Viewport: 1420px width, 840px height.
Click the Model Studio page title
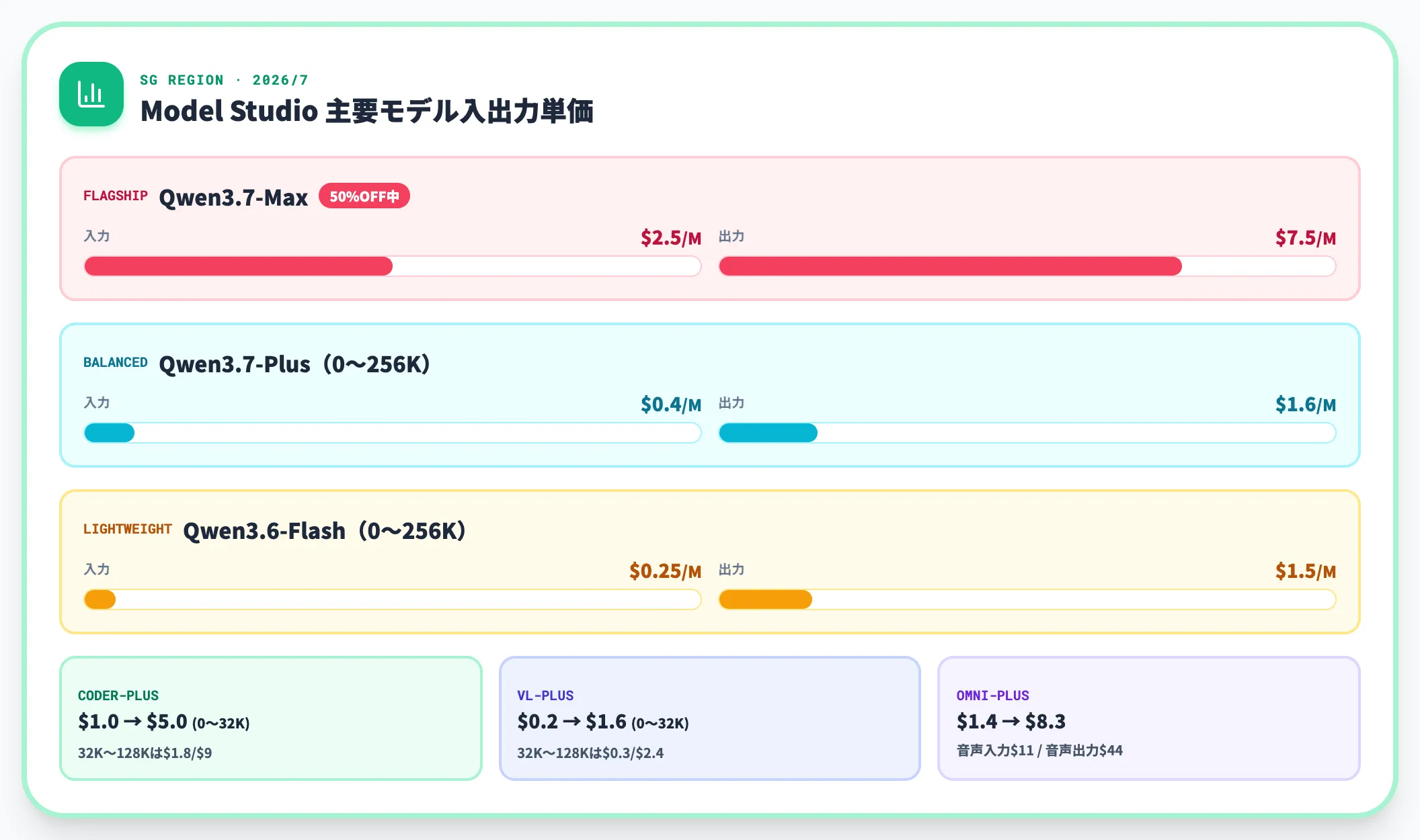click(x=367, y=111)
